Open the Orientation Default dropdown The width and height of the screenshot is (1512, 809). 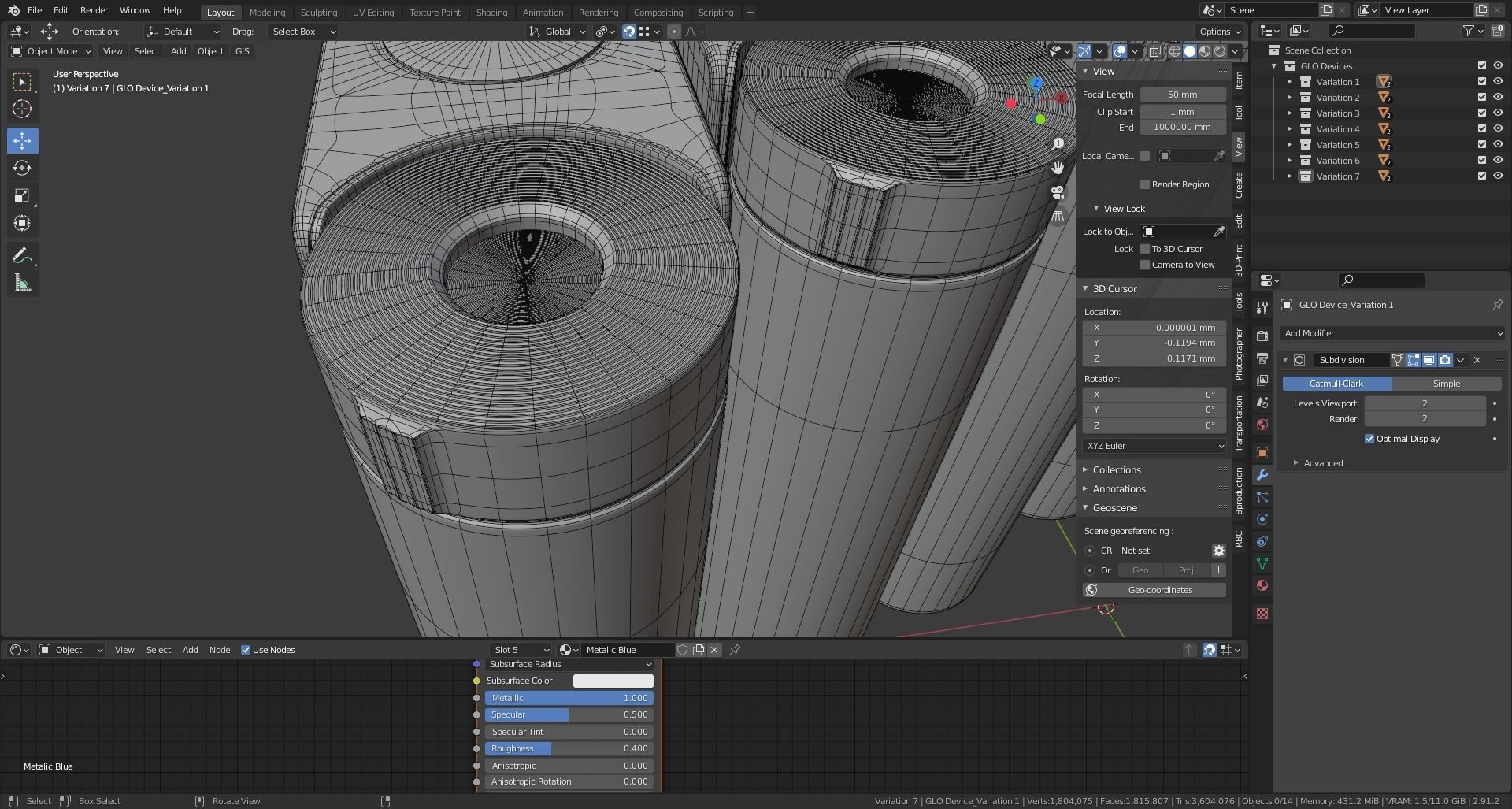[x=183, y=32]
